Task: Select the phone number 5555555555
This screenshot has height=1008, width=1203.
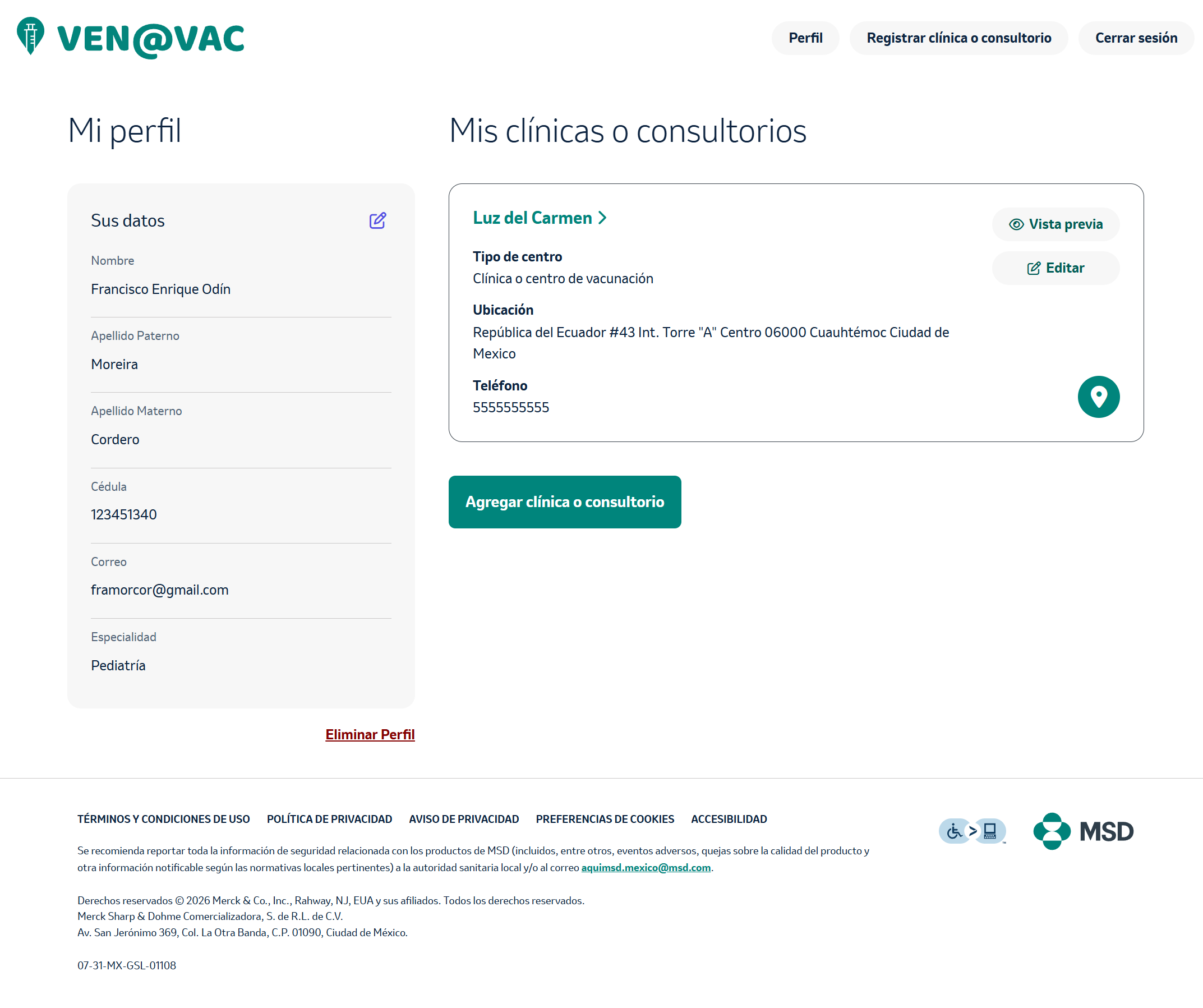Action: click(x=511, y=407)
